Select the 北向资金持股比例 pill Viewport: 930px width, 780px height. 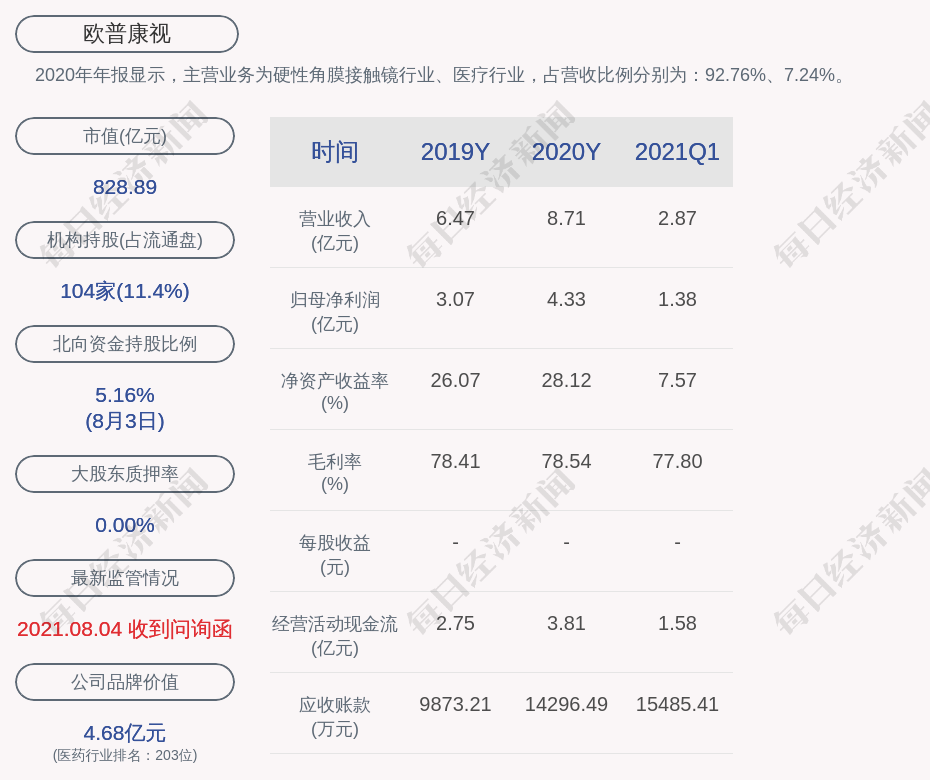click(125, 344)
